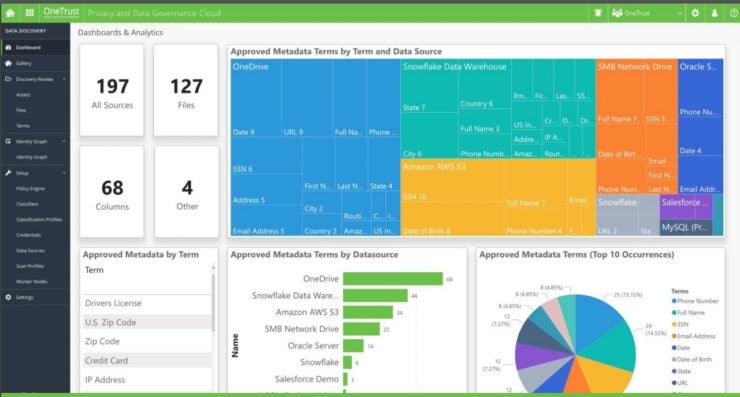Open the app launcher grid icon
Image resolution: width=740 pixels, height=397 pixels.
coord(29,13)
